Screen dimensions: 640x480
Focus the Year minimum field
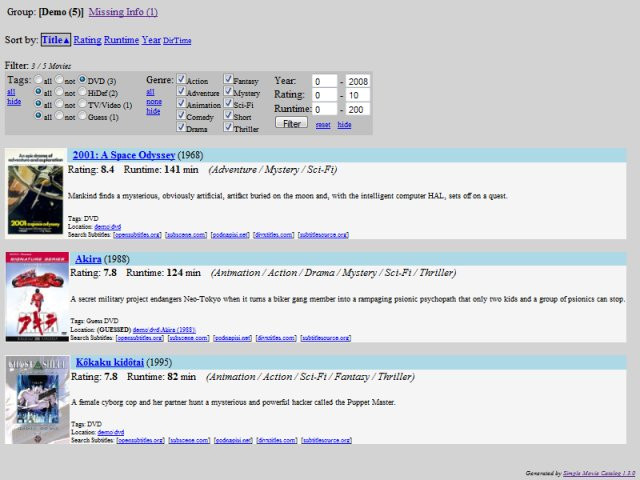click(324, 81)
